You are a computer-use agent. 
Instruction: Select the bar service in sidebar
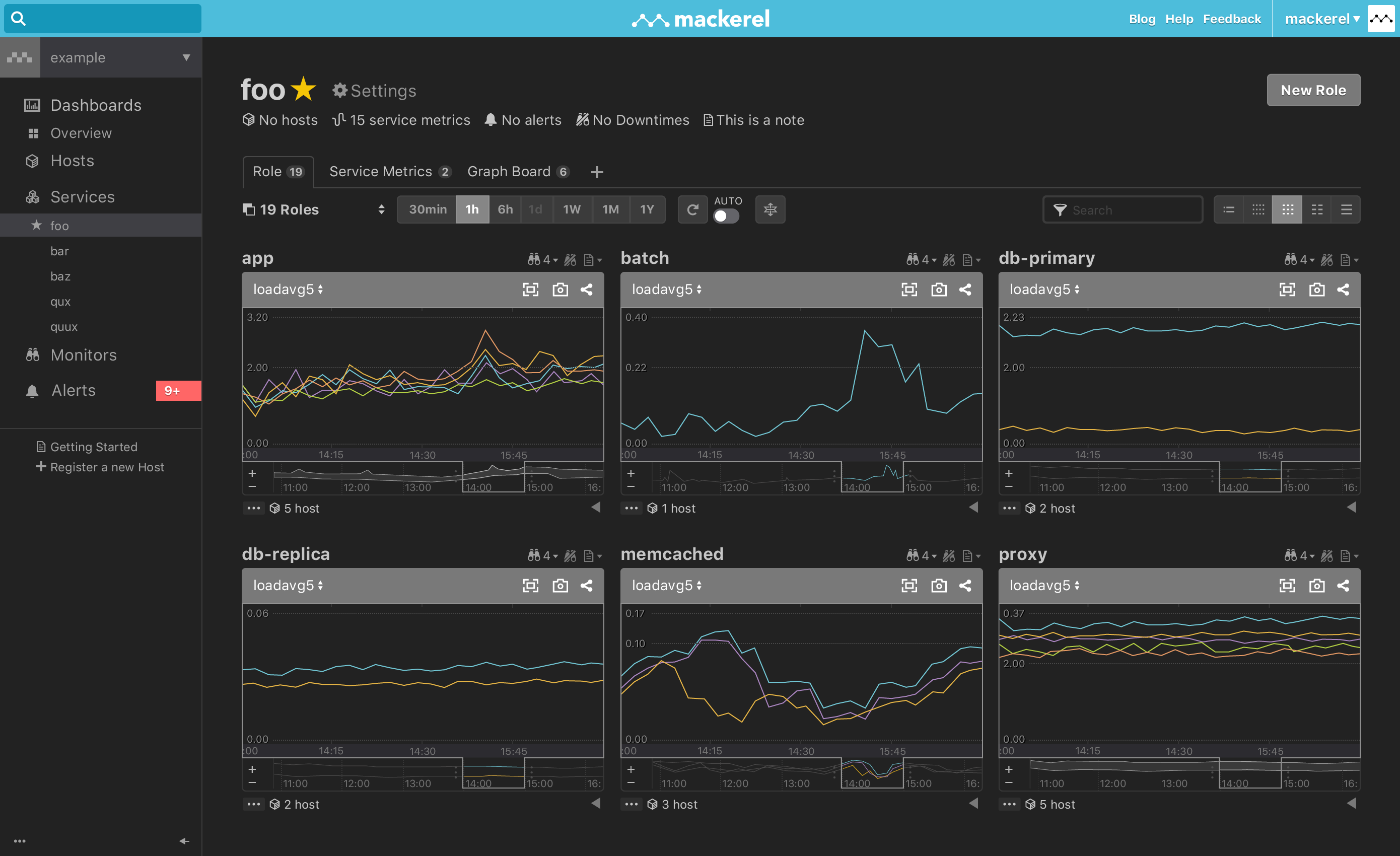coord(59,251)
